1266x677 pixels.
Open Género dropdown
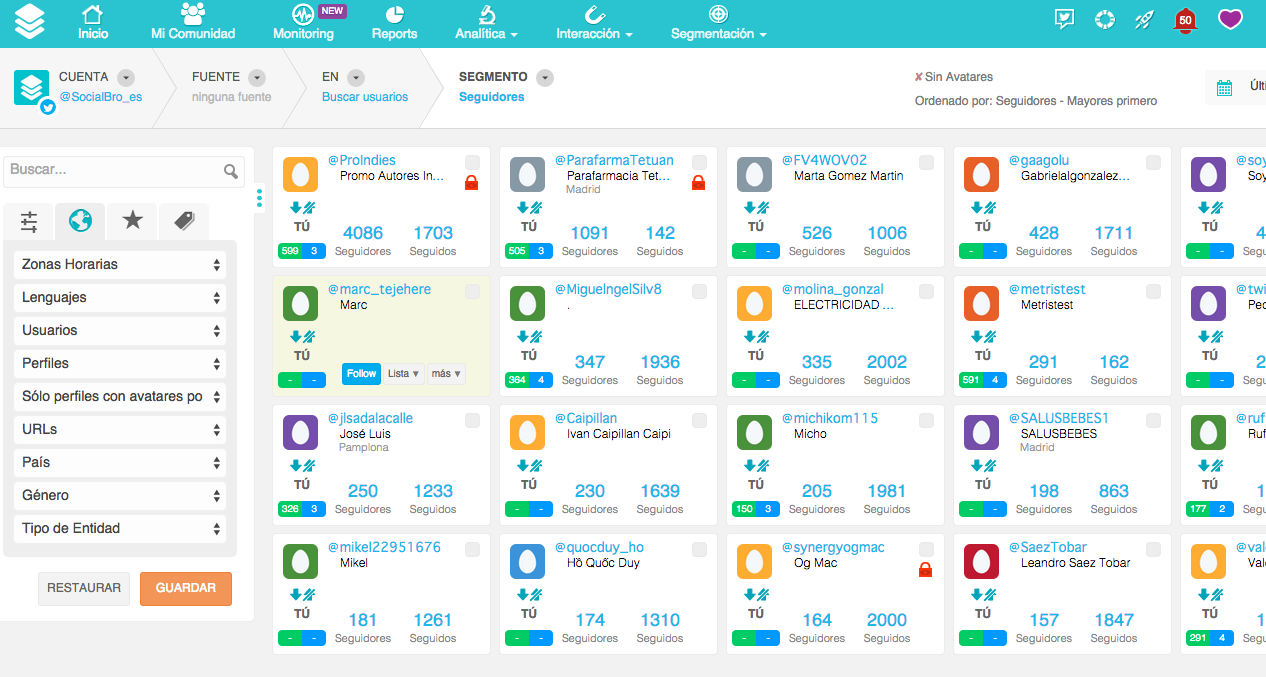click(x=120, y=496)
